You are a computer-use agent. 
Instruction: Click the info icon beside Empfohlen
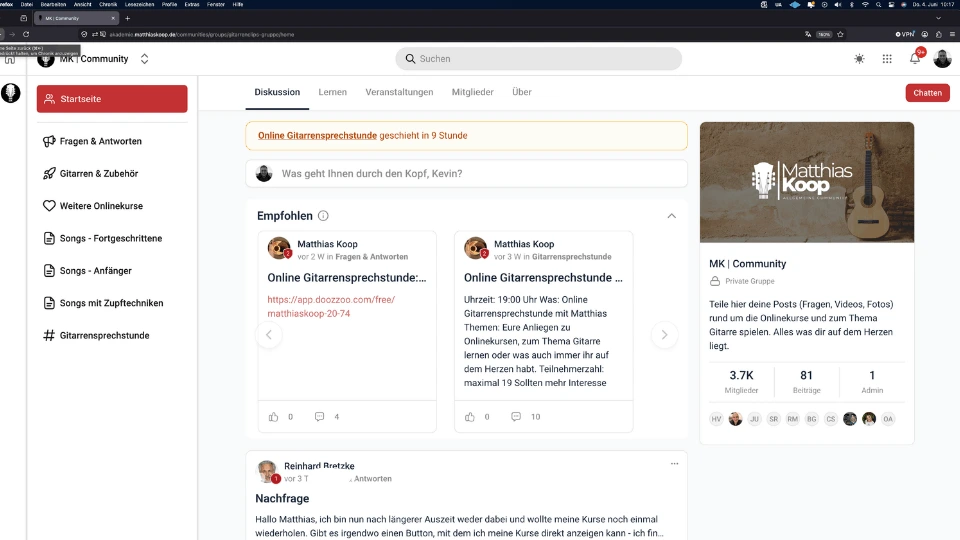coord(323,216)
